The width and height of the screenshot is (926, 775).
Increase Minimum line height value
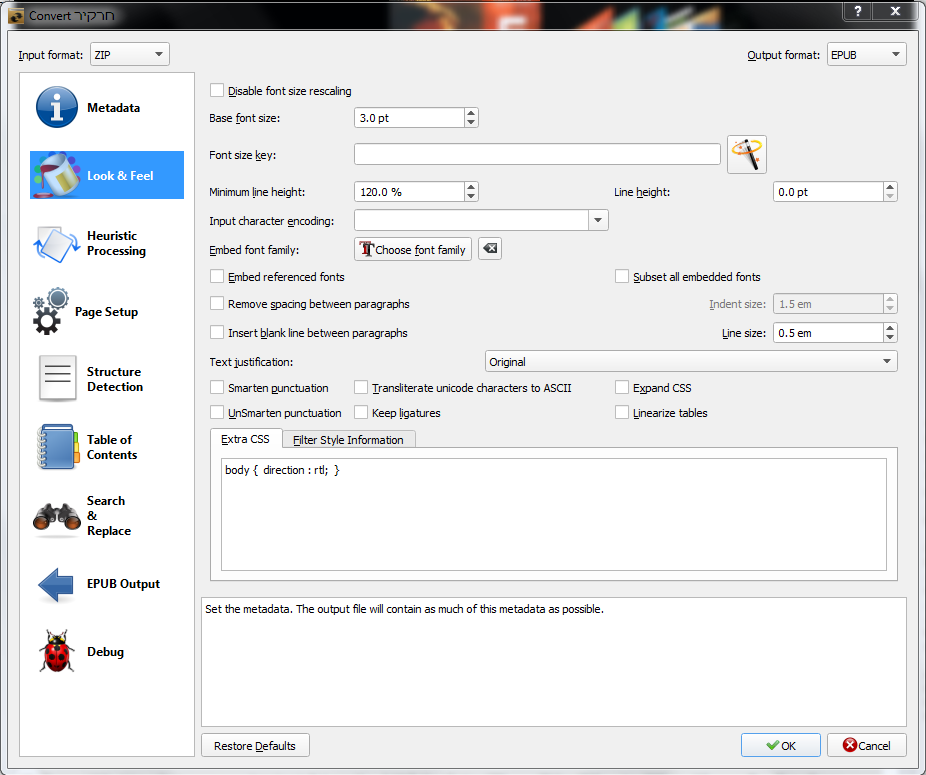coord(471,187)
